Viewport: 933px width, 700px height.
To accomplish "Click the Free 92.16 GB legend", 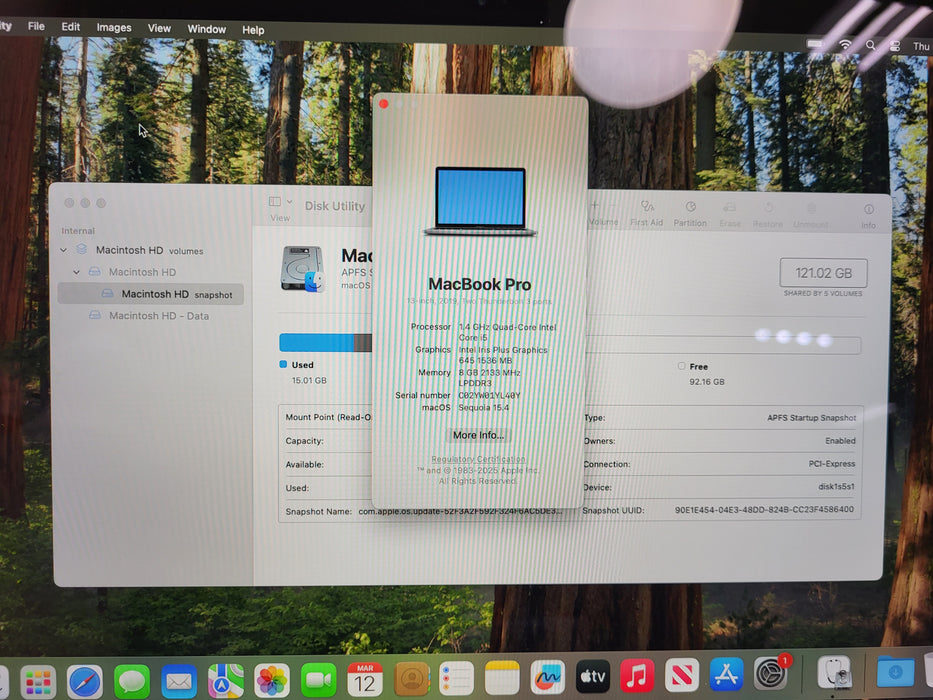I will [702, 374].
